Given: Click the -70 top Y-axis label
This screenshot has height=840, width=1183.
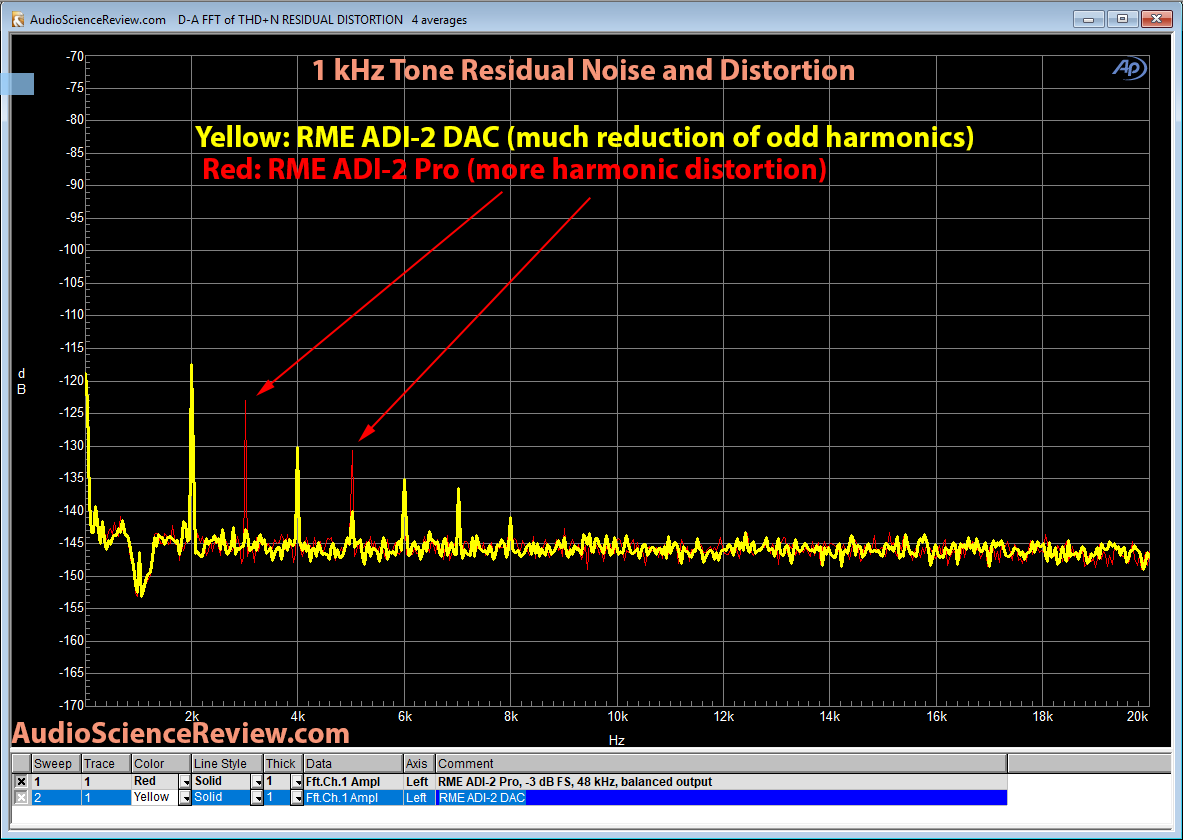Looking at the screenshot, I should [x=75, y=56].
